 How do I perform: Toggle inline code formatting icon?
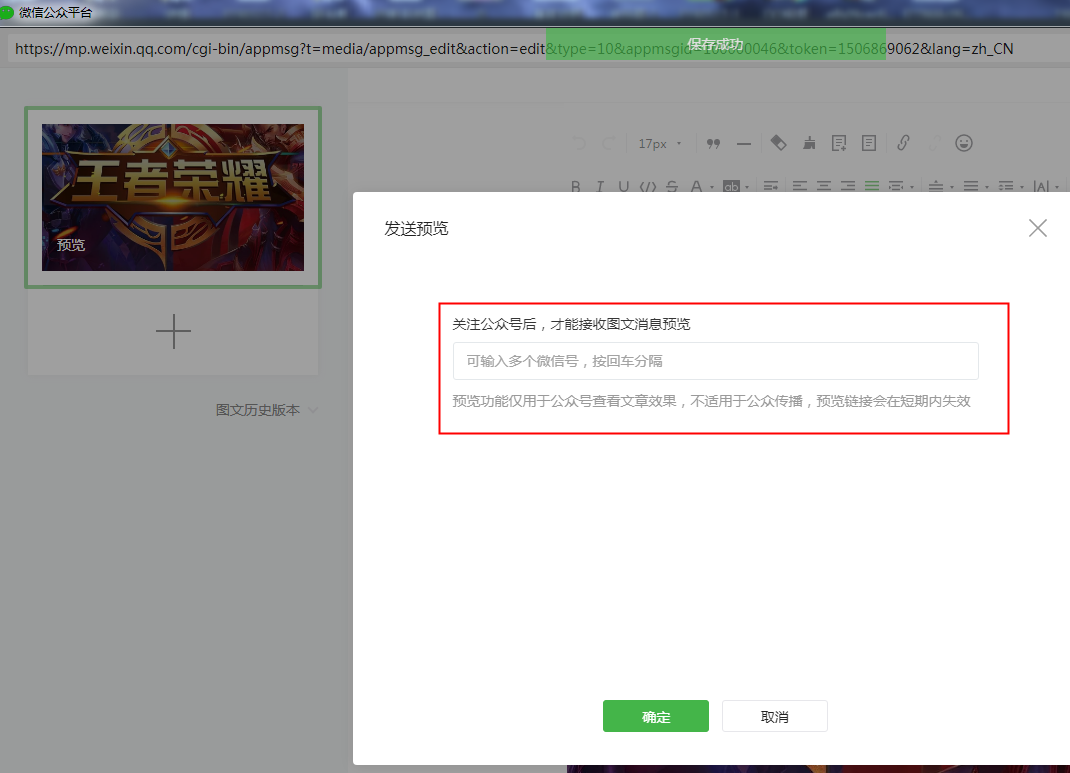pos(648,186)
